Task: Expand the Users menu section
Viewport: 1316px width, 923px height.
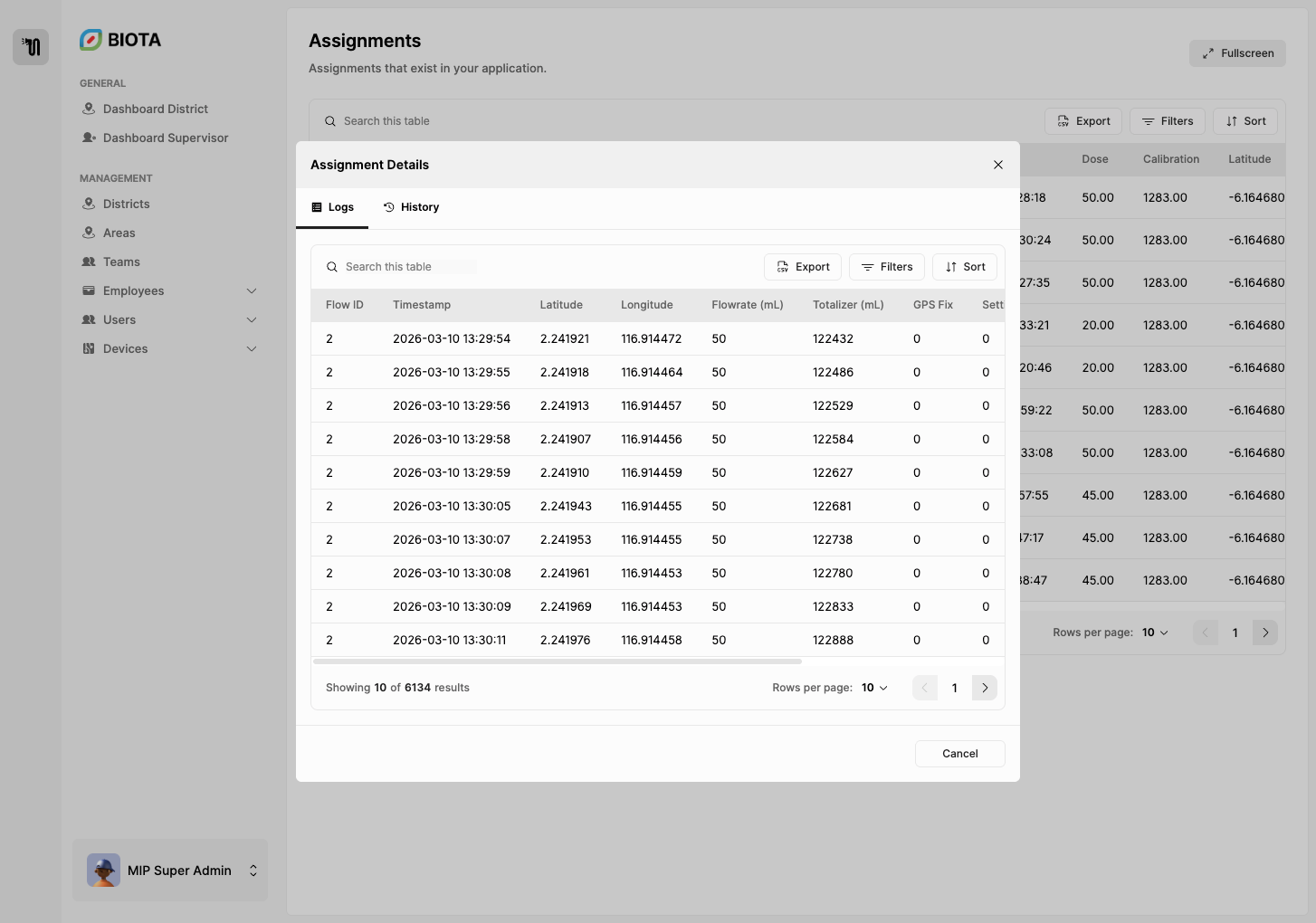Action: pyautogui.click(x=252, y=319)
